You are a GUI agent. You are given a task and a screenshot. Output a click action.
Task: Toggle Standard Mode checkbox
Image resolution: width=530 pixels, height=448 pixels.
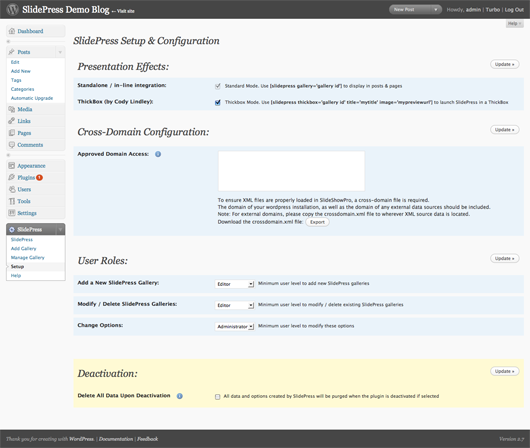coord(218,86)
